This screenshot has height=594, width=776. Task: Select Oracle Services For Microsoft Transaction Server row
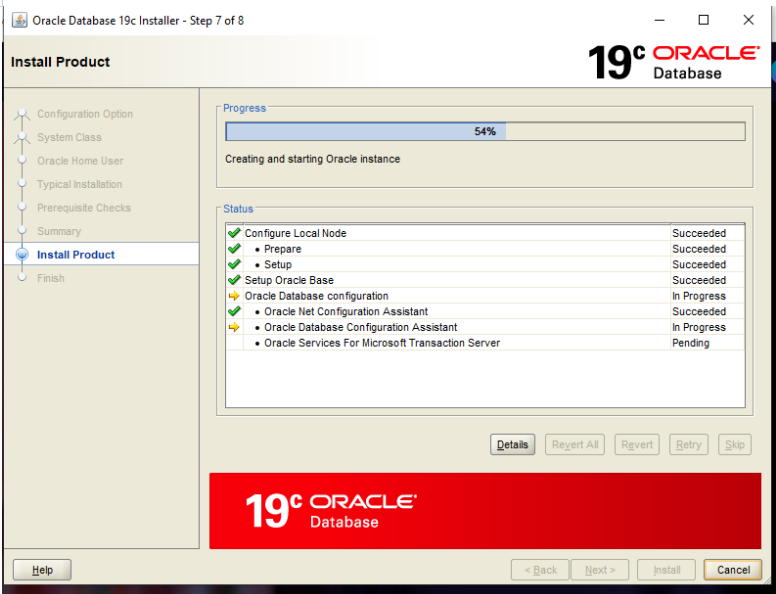[381, 343]
